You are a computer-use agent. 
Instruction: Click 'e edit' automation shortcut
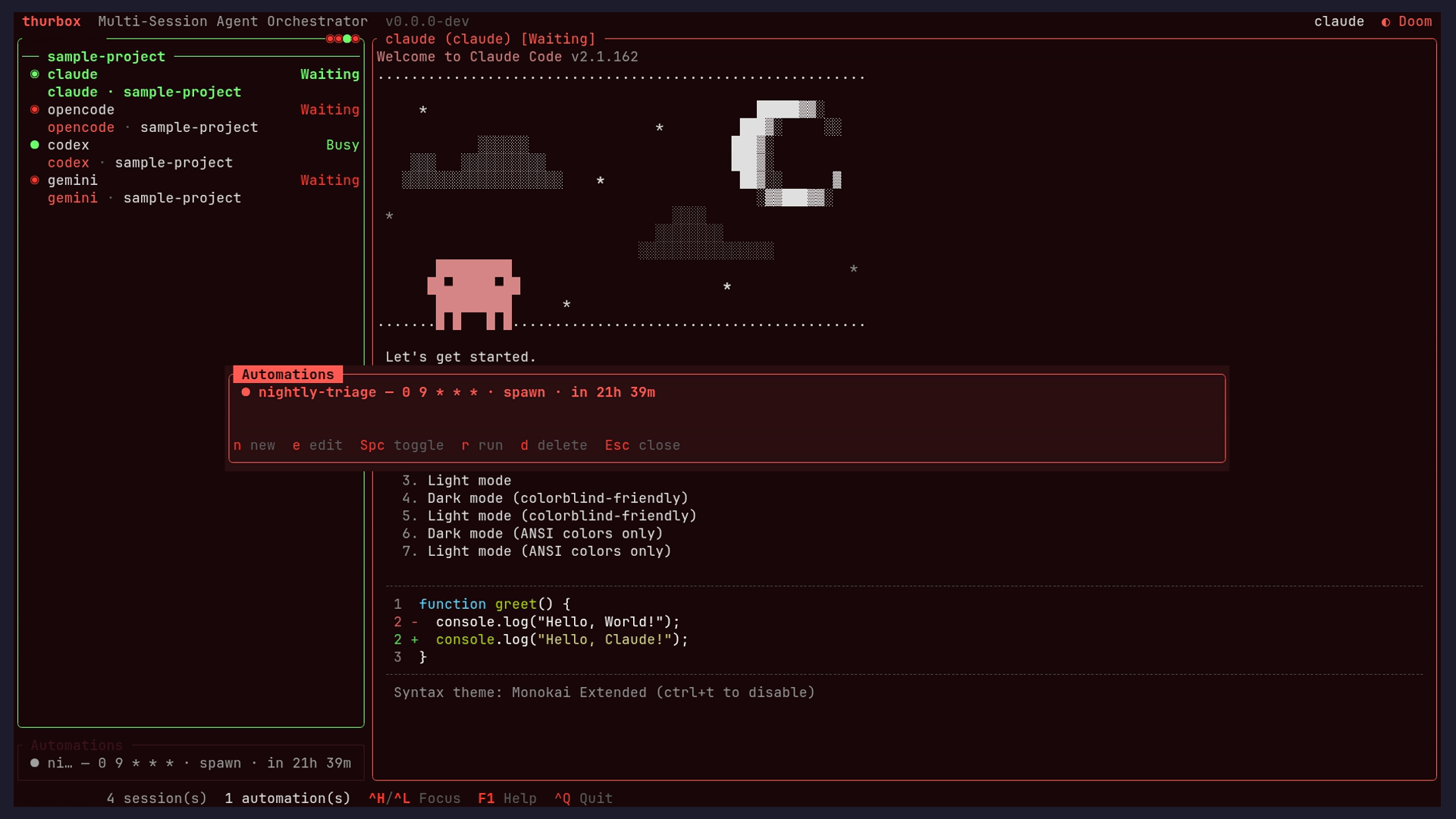tap(317, 446)
